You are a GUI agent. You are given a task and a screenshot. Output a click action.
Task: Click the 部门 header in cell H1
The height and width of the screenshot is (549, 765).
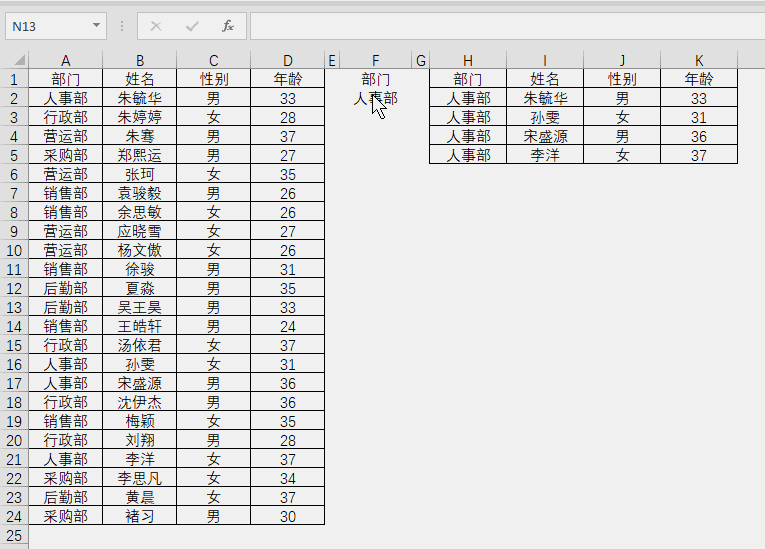[468, 79]
